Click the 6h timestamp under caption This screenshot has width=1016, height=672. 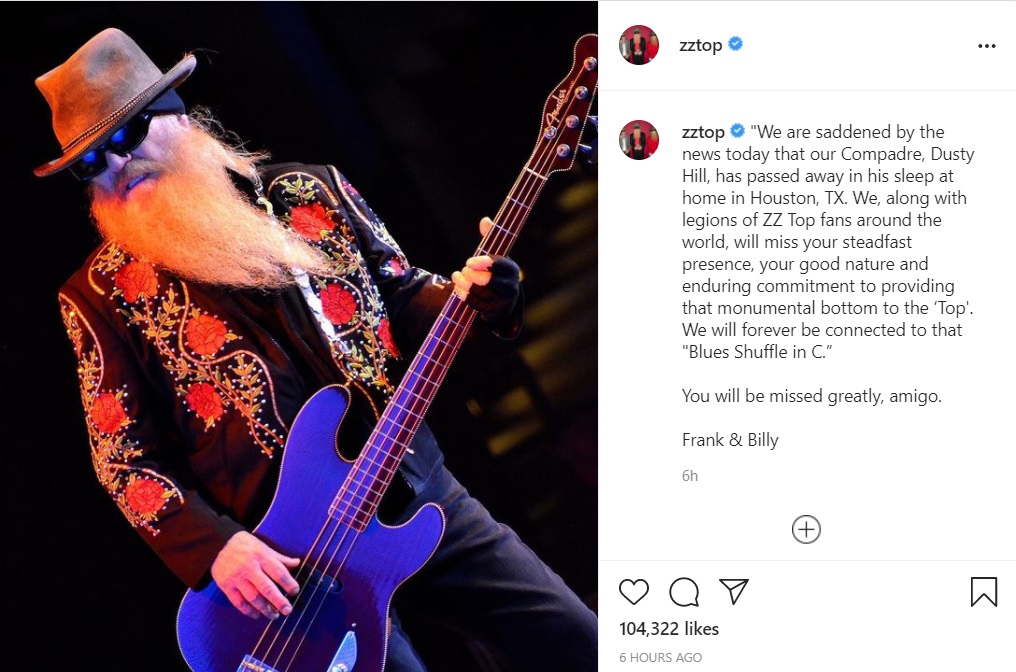689,476
